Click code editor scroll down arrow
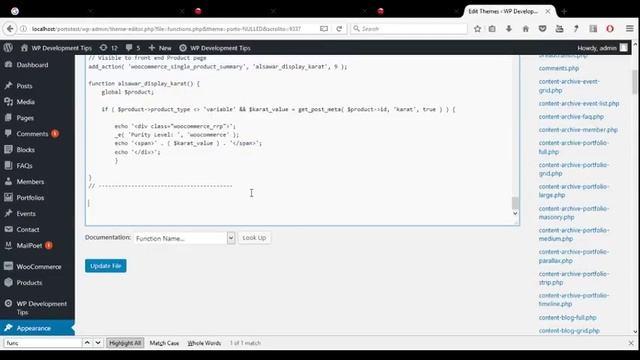Image resolution: width=640 pixels, height=360 pixels. (x=515, y=213)
